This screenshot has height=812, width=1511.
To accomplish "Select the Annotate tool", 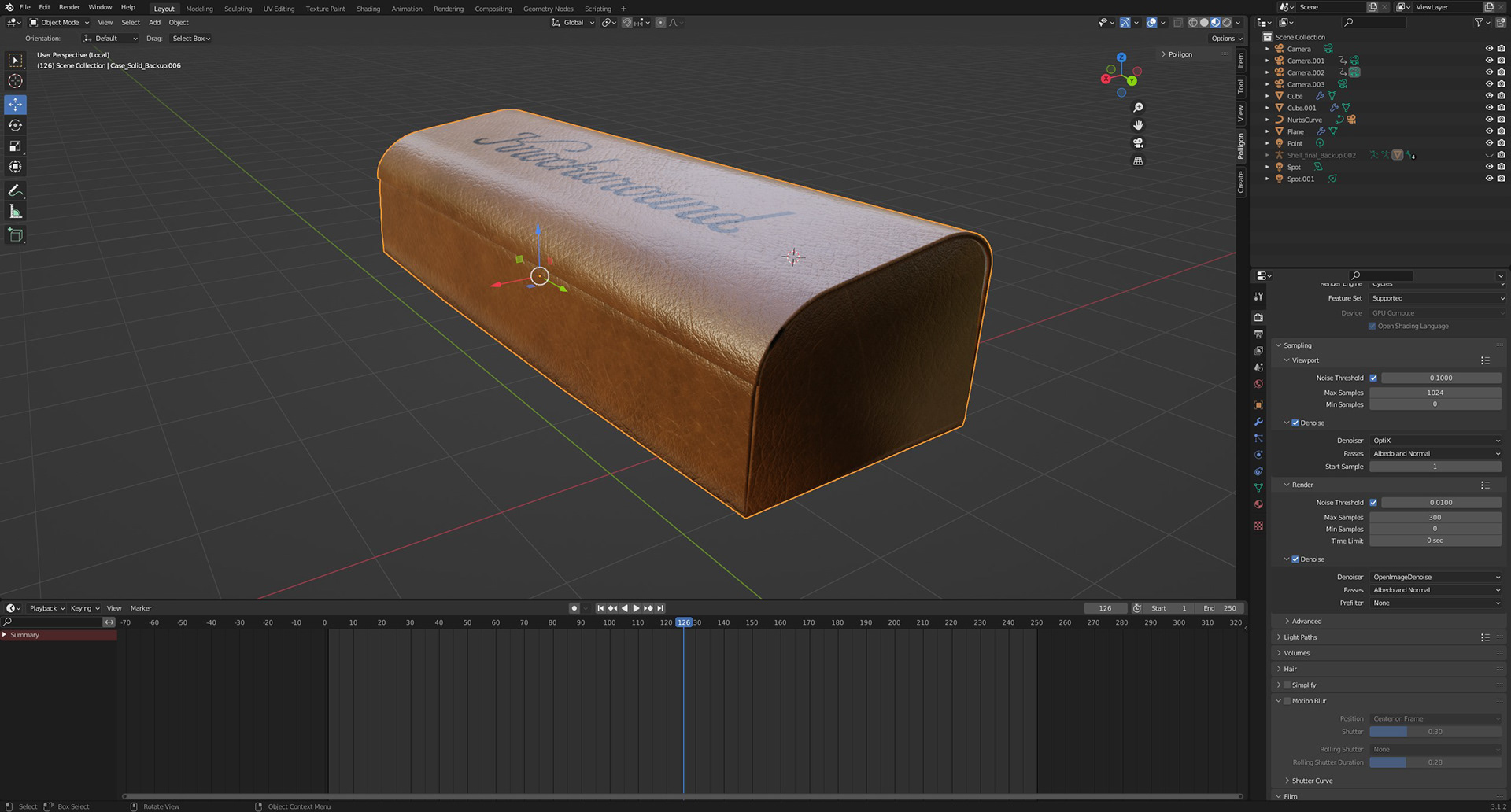I will pyautogui.click(x=15, y=190).
